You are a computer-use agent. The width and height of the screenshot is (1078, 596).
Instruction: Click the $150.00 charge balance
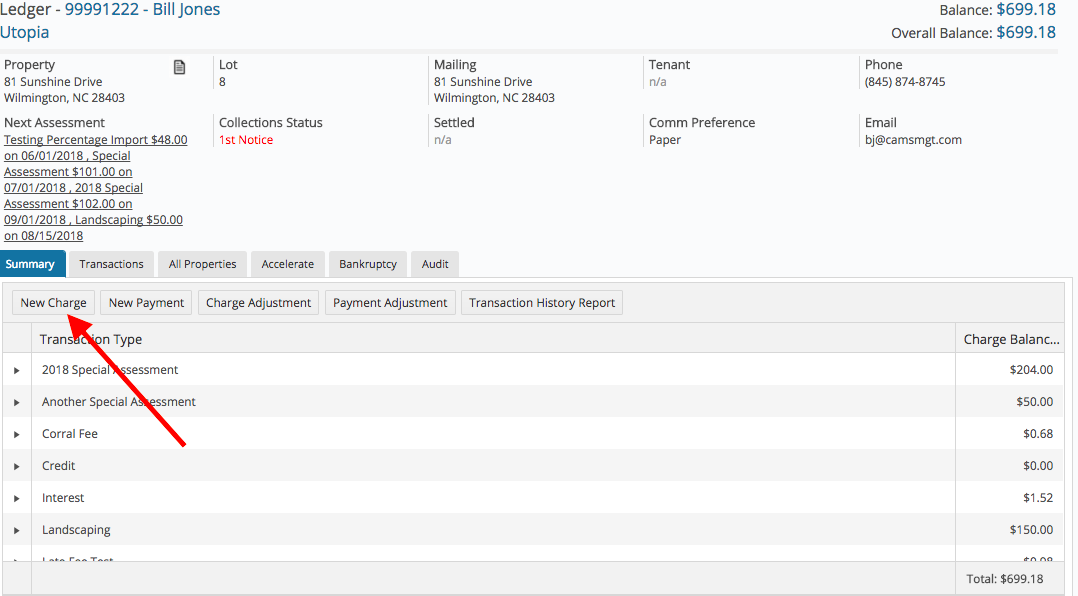point(1031,530)
